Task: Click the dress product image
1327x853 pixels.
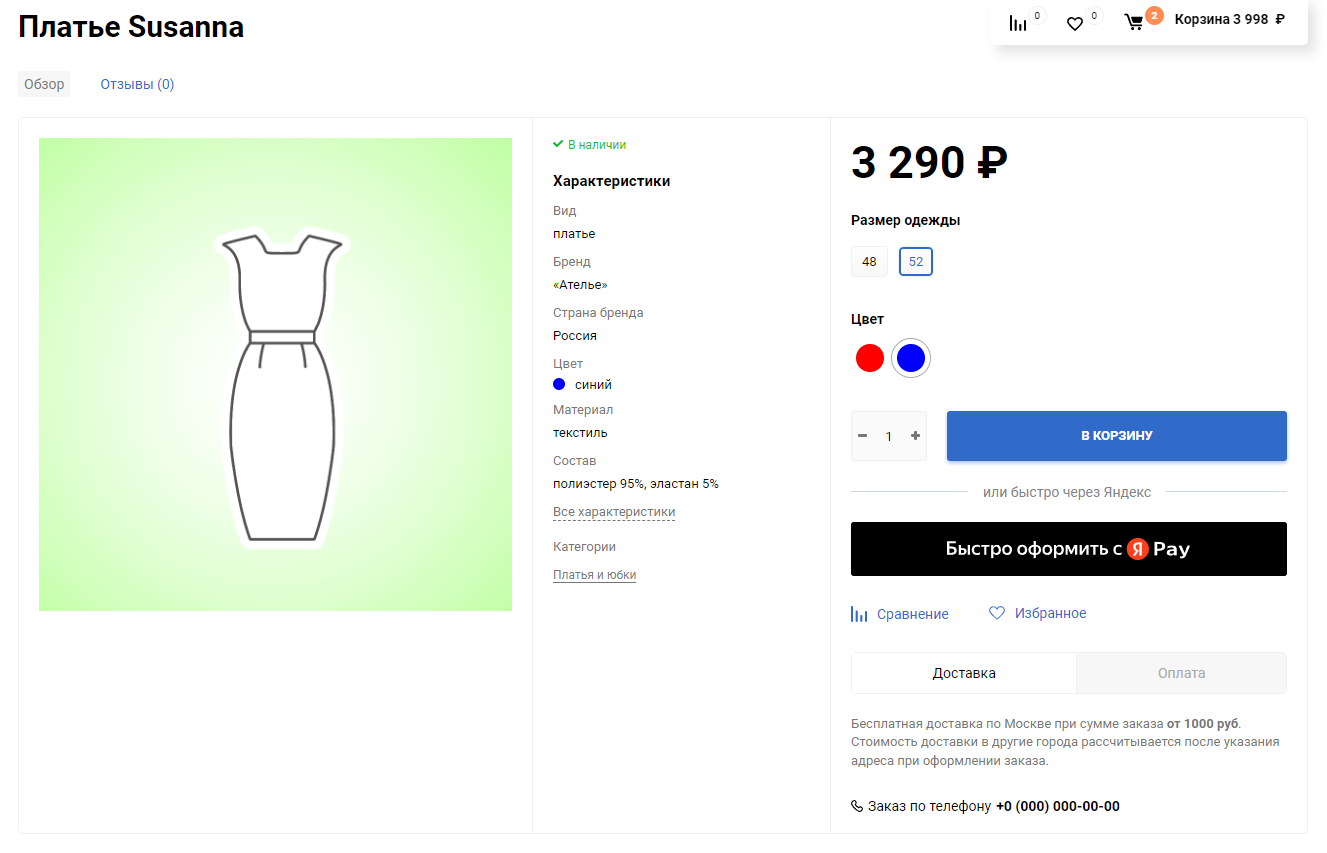Action: [x=275, y=374]
